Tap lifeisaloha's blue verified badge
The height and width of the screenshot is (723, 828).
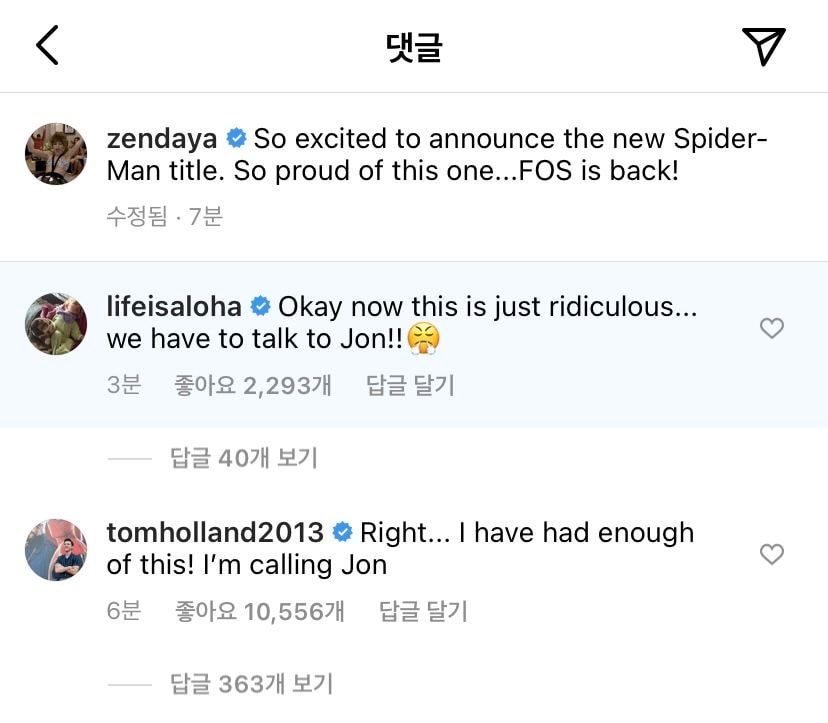pyautogui.click(x=261, y=306)
